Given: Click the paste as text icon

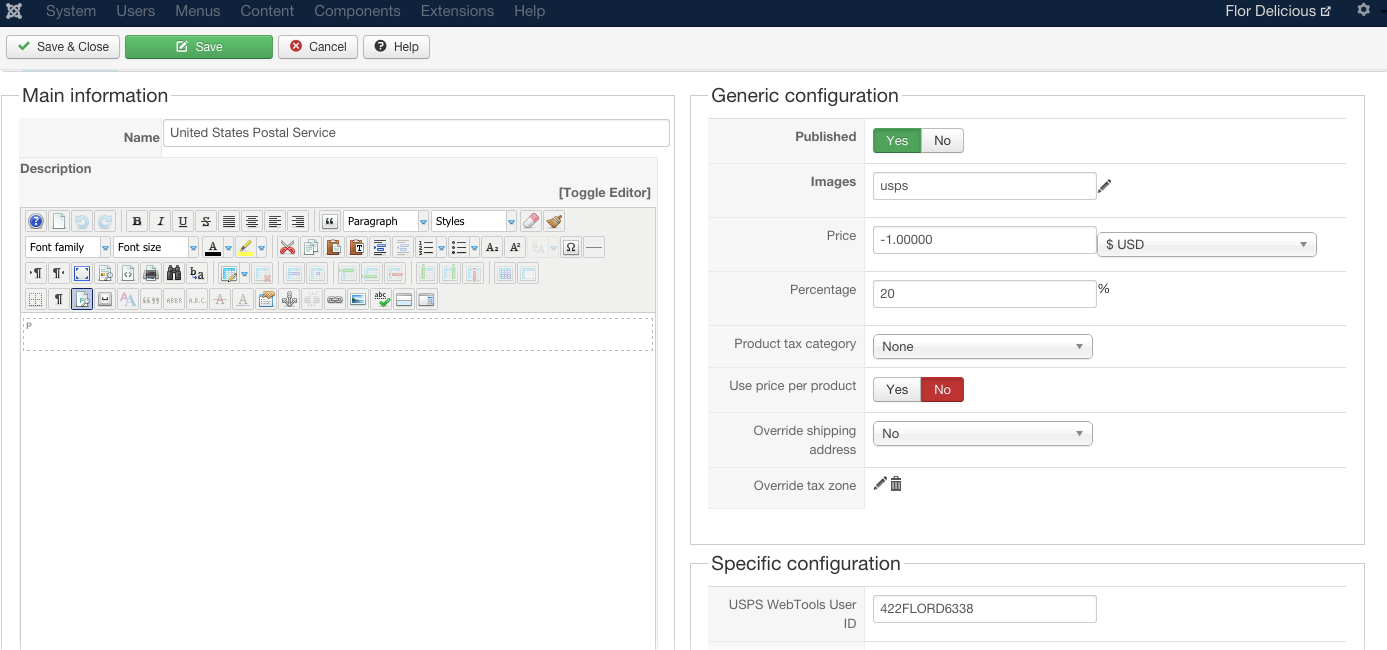Looking at the screenshot, I should coord(356,247).
